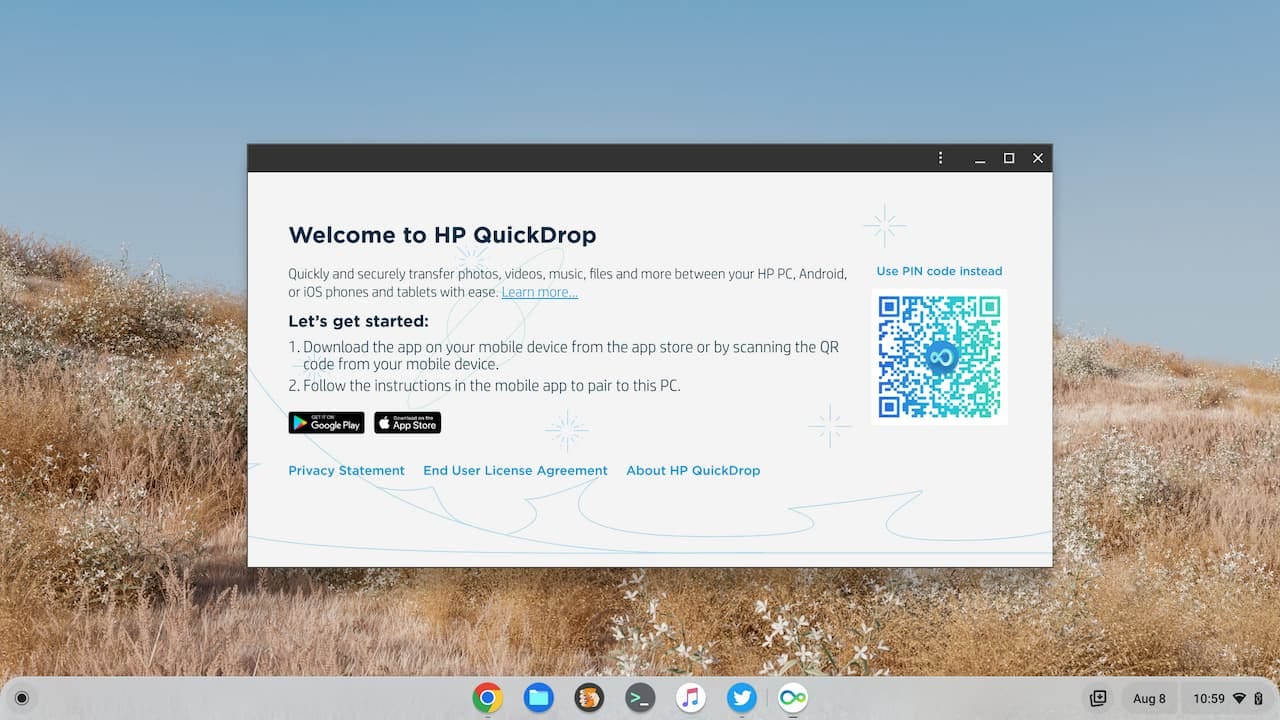Open the Get it on Google Play badge

[x=326, y=423]
